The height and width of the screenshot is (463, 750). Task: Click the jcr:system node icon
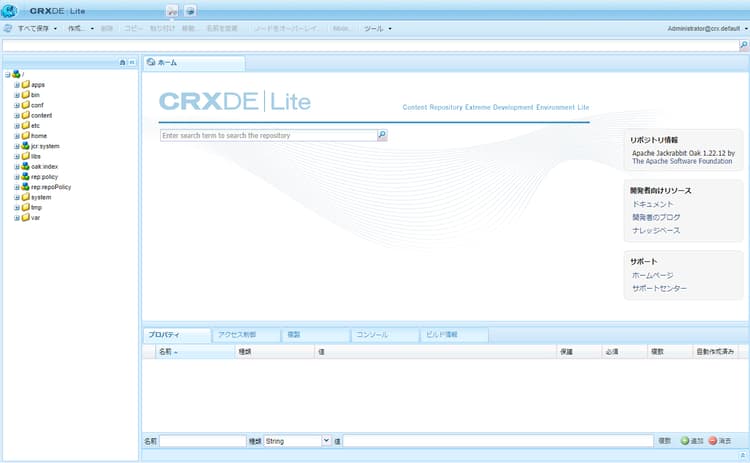point(25,146)
